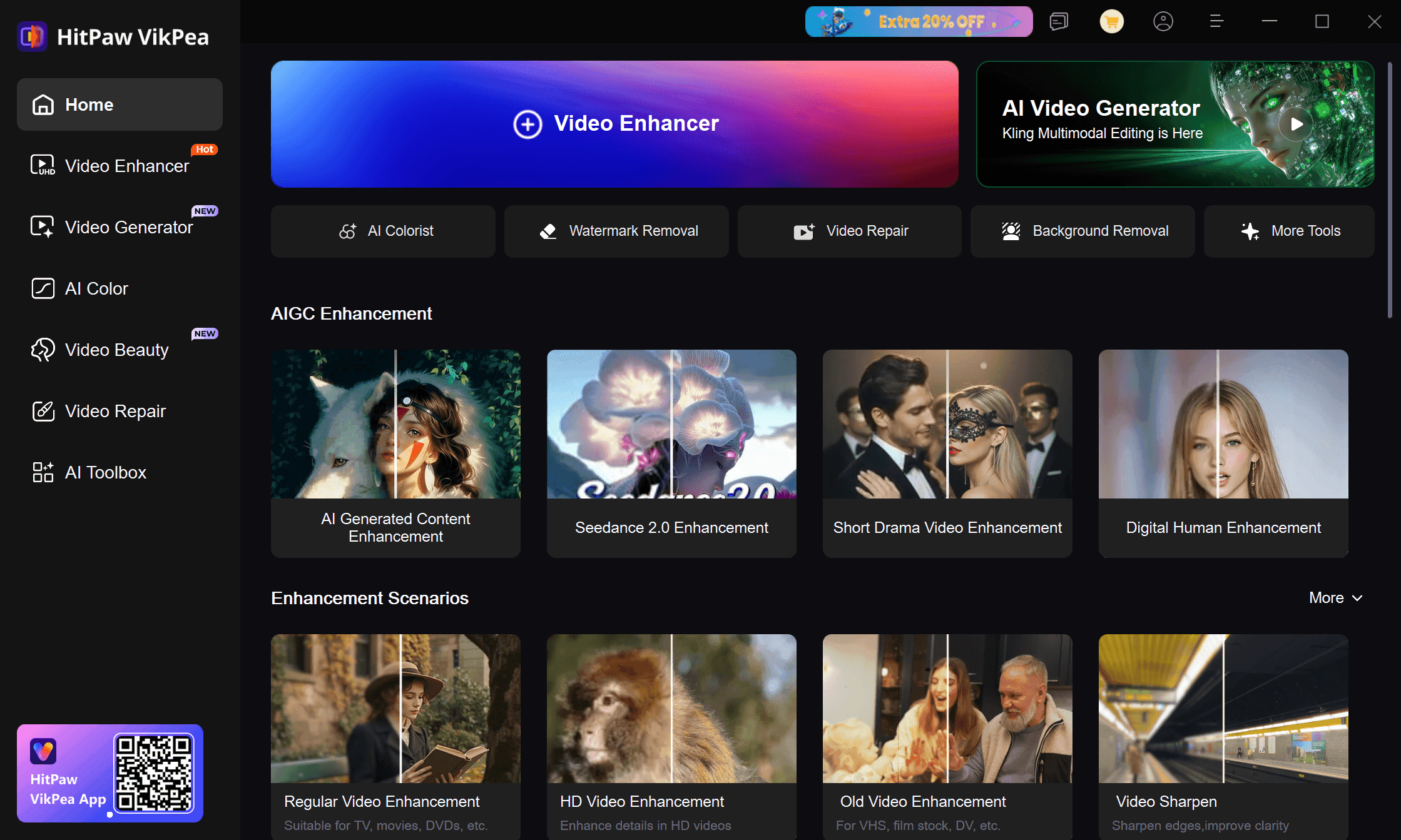This screenshot has height=840, width=1401.
Task: Click the vertical scrollbar on the right edge
Action: point(1390,191)
